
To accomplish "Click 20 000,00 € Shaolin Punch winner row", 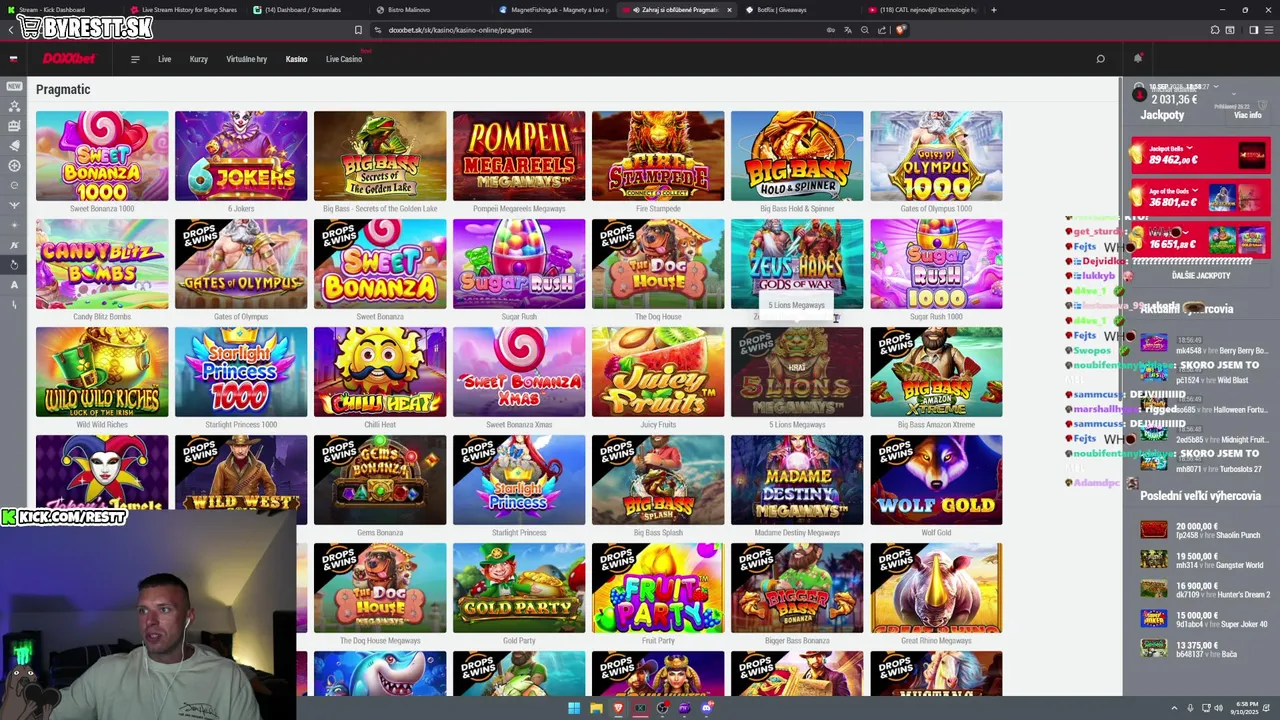I will pyautogui.click(x=1204, y=530).
